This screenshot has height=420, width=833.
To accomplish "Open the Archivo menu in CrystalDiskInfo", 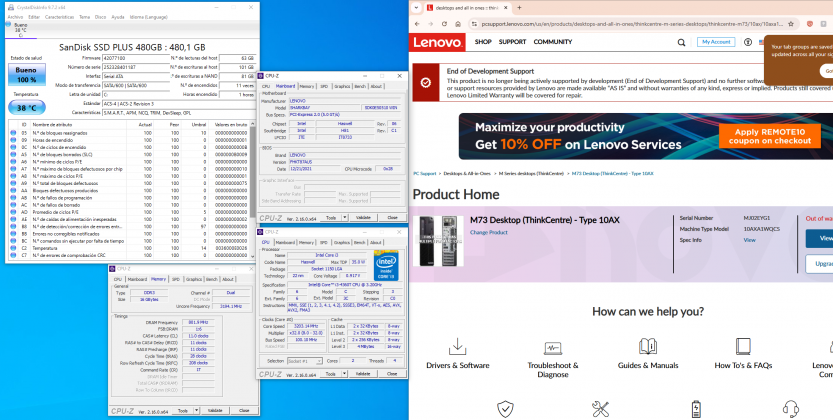I will tap(15, 17).
